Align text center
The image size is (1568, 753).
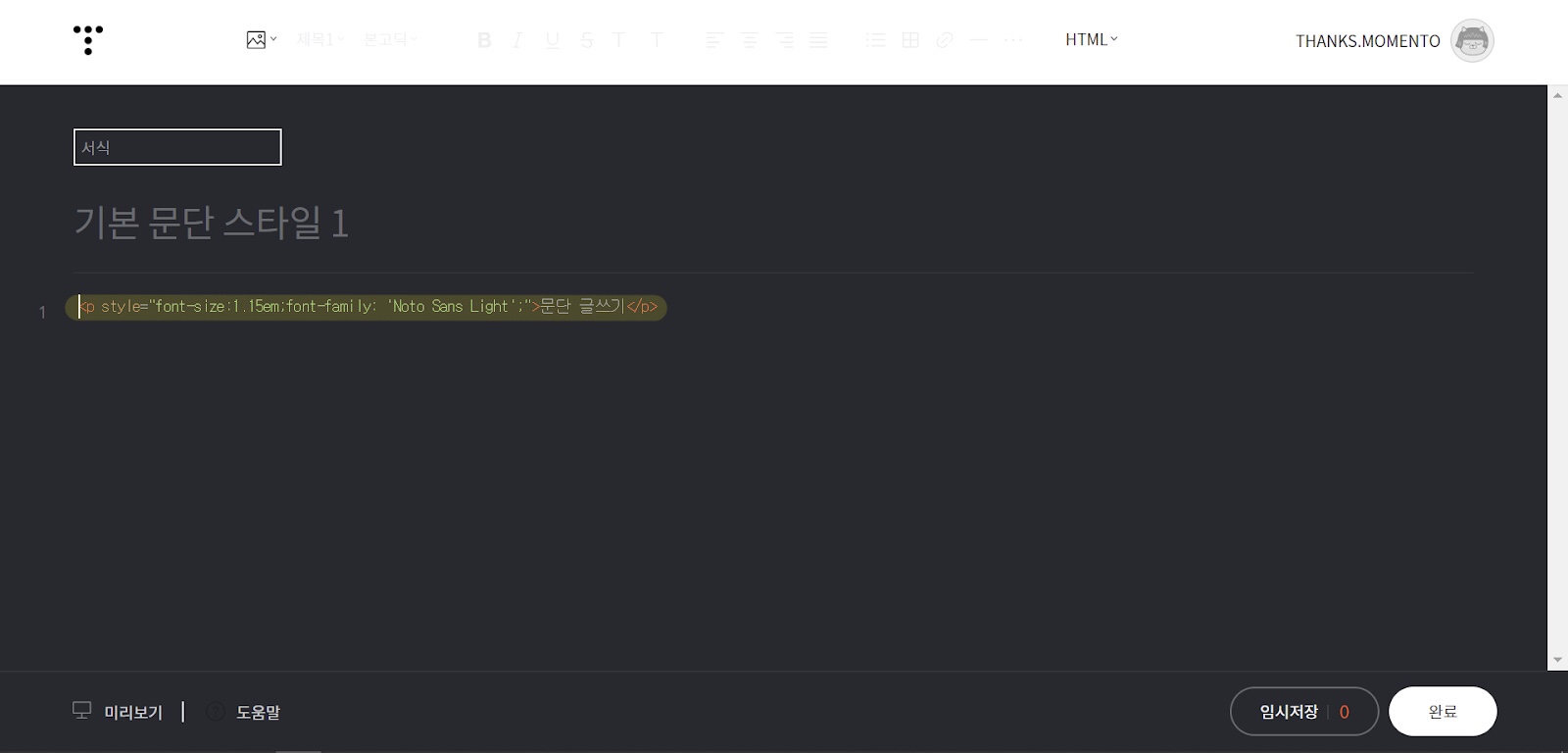pos(749,40)
